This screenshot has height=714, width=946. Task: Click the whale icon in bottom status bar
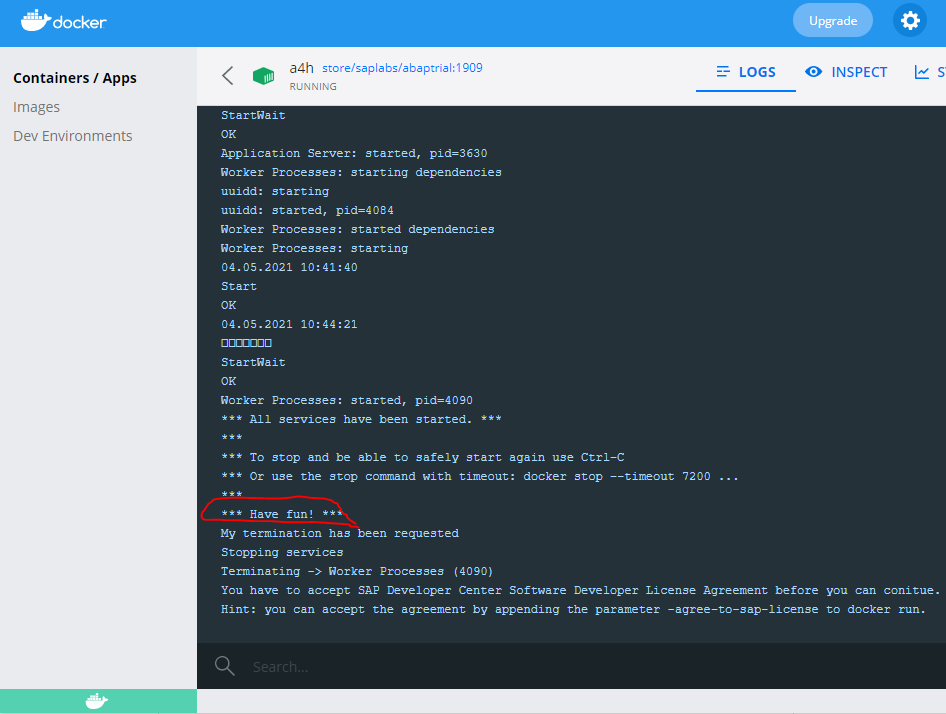(97, 701)
